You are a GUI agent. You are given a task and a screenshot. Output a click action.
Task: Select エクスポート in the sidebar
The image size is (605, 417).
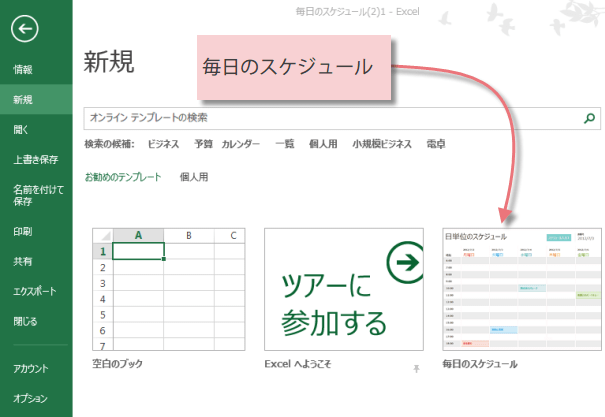tap(36, 291)
